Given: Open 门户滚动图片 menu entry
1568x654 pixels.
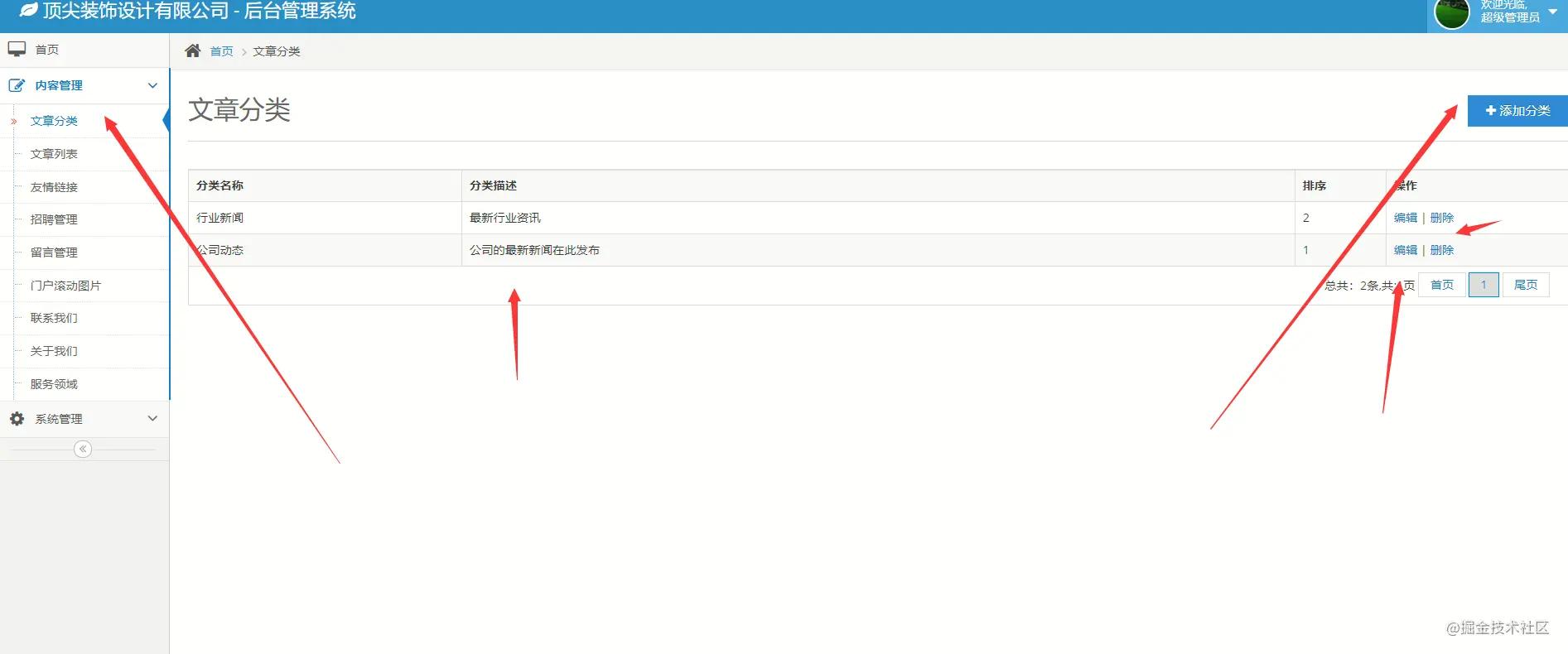Looking at the screenshot, I should click(65, 286).
